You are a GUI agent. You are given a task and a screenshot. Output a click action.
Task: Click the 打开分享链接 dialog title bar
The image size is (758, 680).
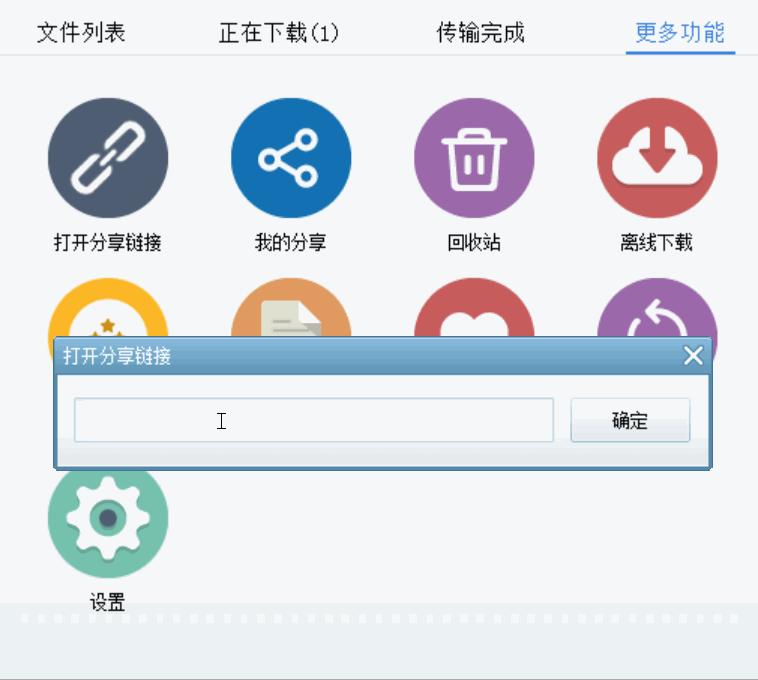[x=382, y=356]
